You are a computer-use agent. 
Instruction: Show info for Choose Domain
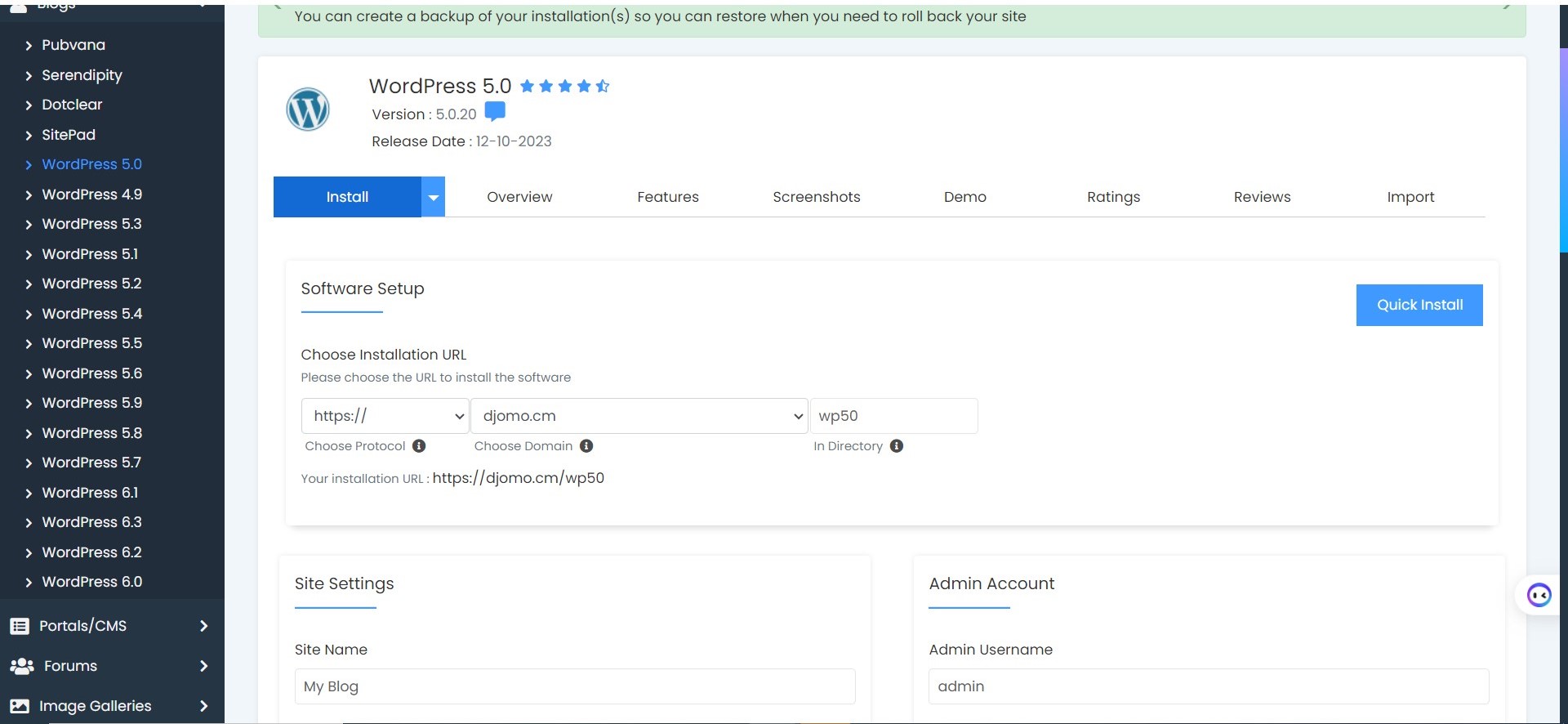586,446
